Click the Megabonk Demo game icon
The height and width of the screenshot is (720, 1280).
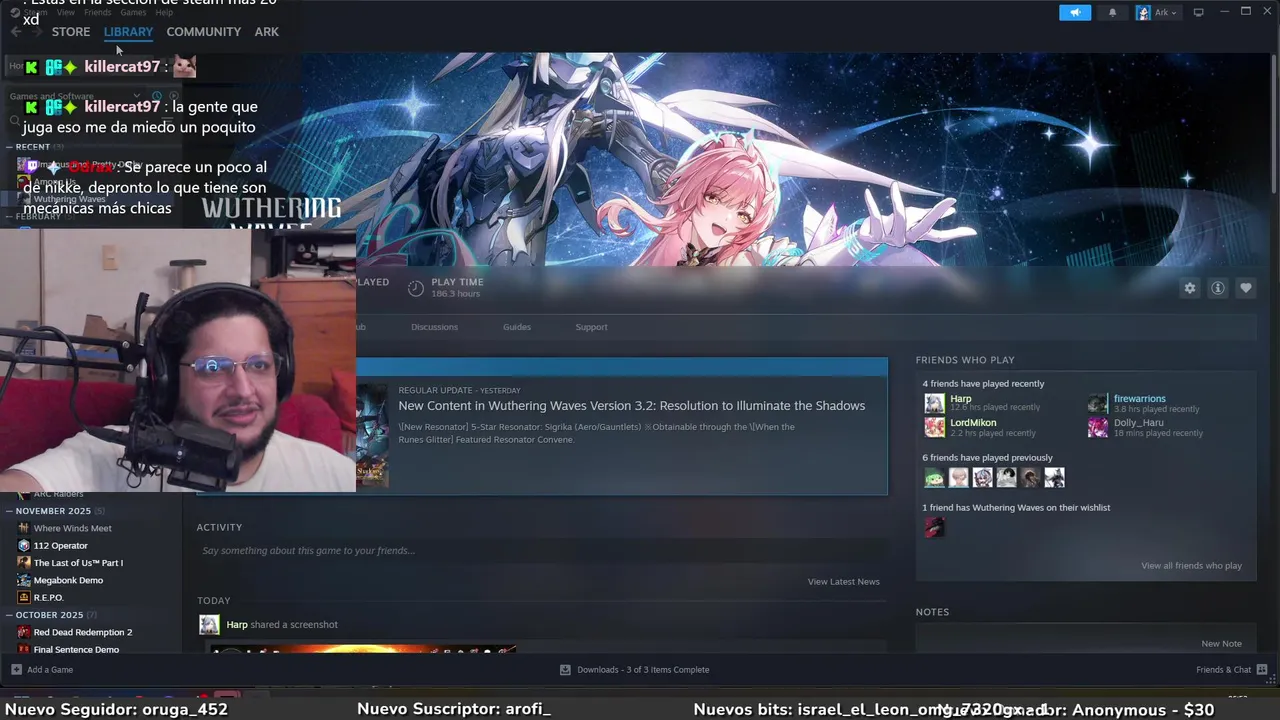(x=24, y=580)
